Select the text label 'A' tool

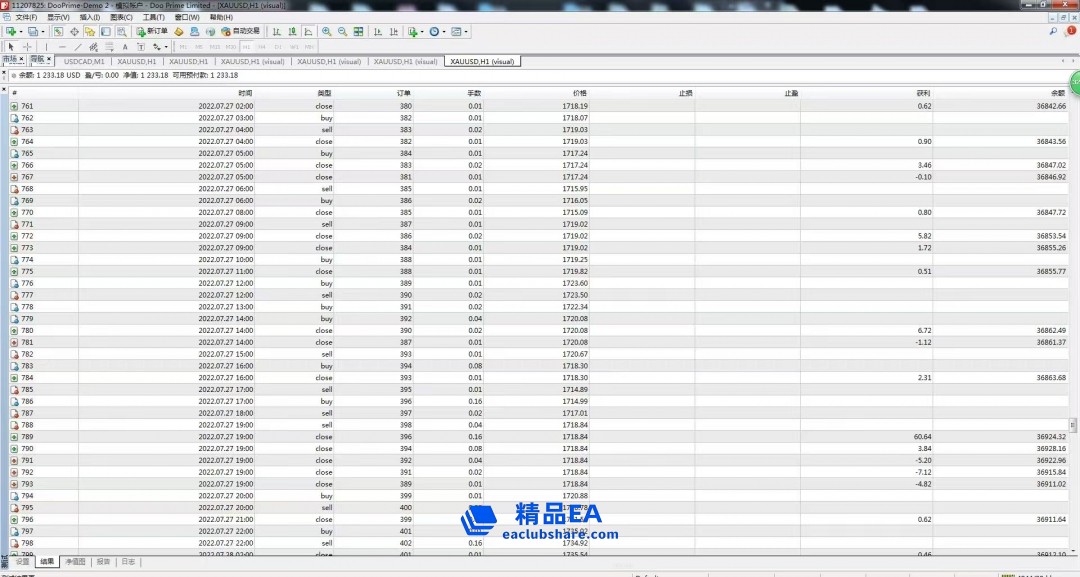(x=125, y=47)
